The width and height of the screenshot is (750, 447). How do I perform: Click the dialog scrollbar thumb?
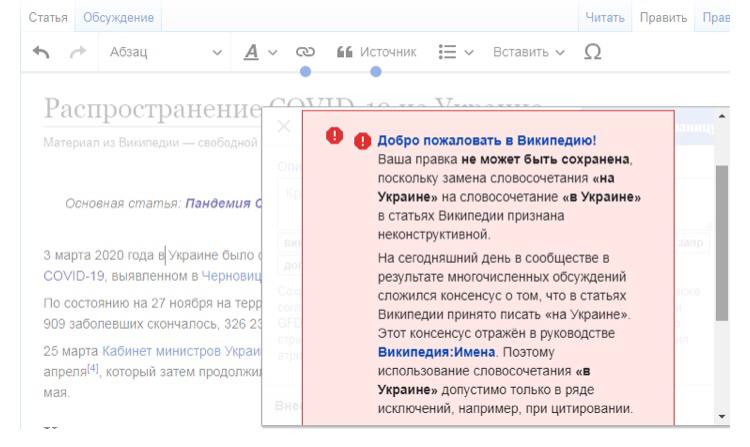pos(722,243)
